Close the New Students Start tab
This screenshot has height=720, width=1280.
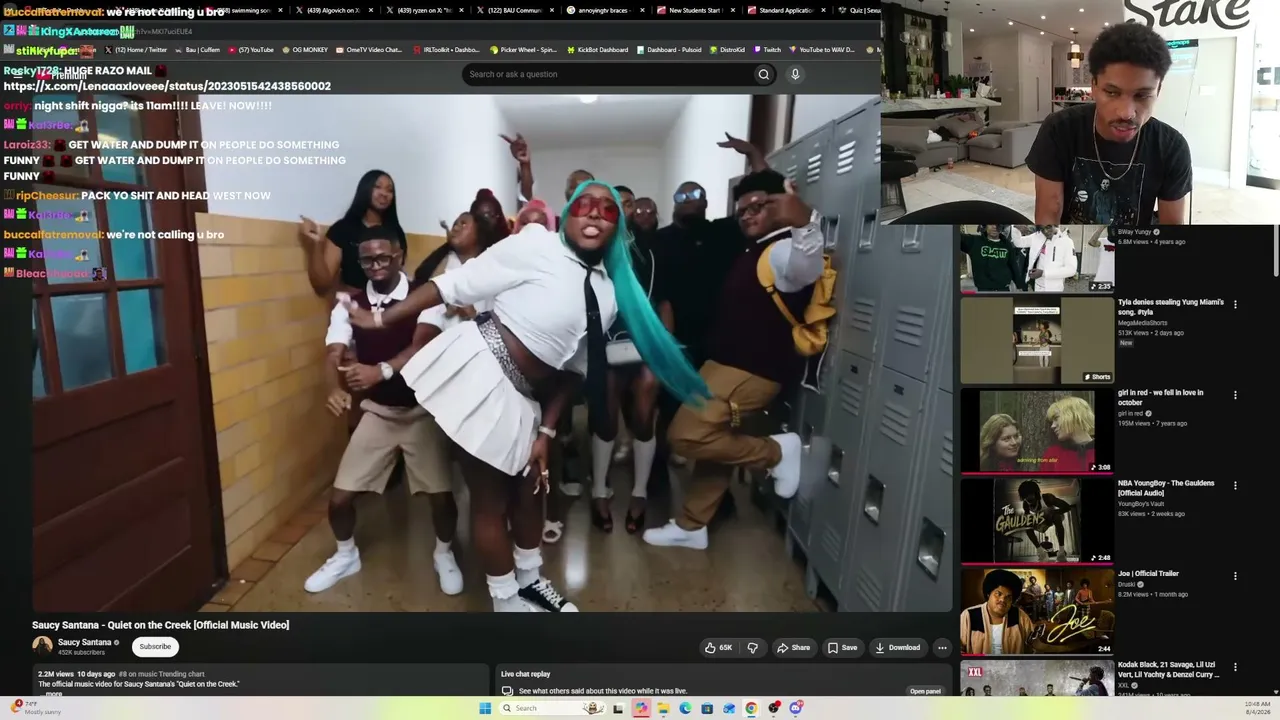click(731, 10)
